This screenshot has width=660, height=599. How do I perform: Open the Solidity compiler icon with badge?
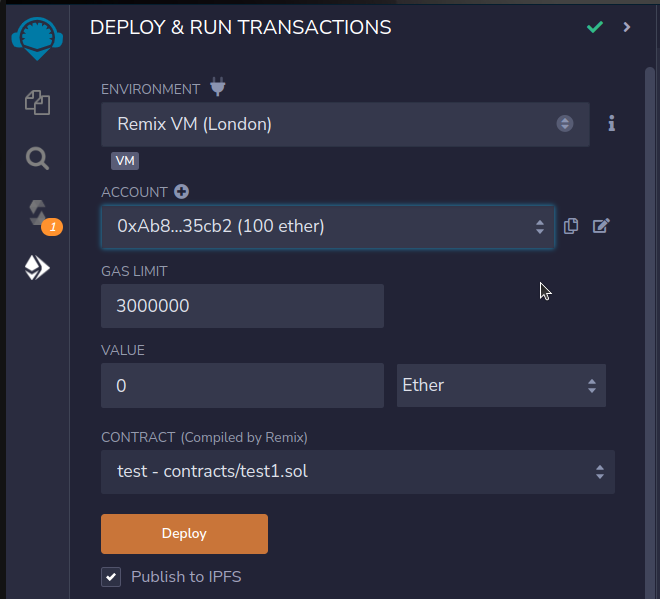(x=42, y=216)
